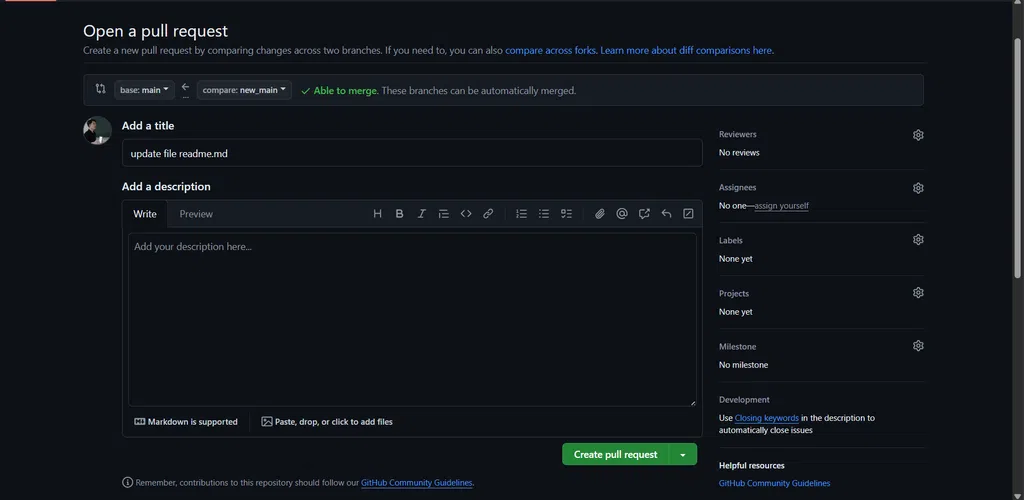
Task: Click the No milestone text
Action: [x=743, y=365]
